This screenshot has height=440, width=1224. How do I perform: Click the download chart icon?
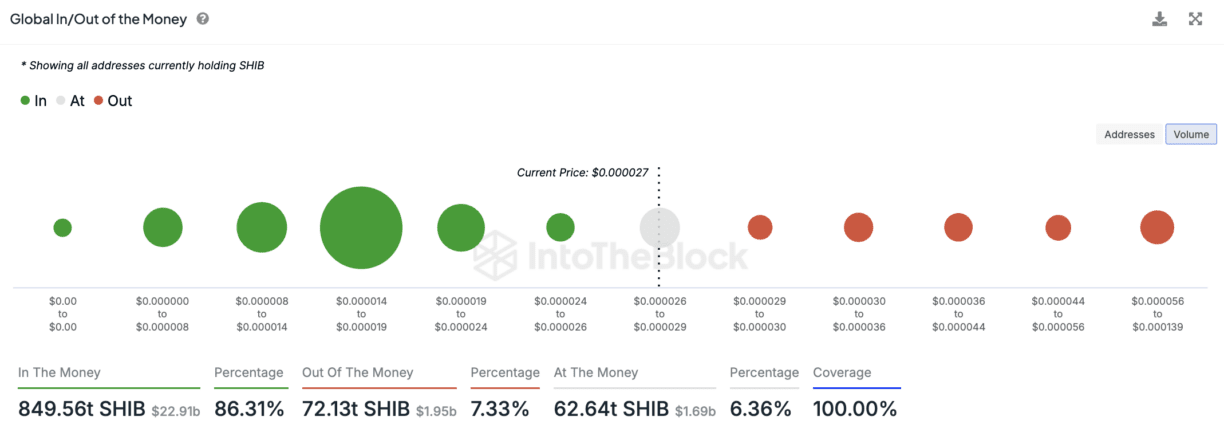1160,19
